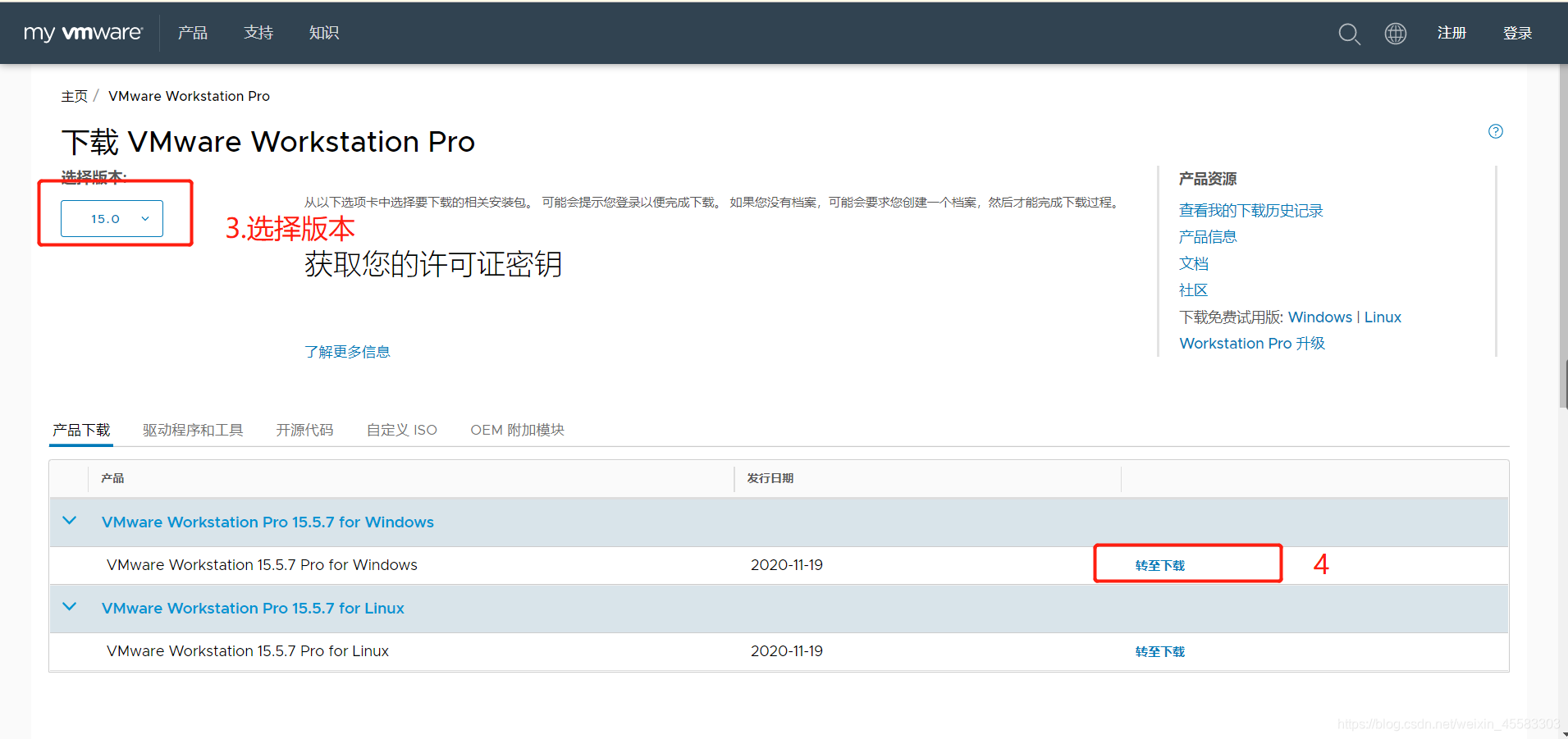Click 转至下载 for Windows

coord(1160,565)
